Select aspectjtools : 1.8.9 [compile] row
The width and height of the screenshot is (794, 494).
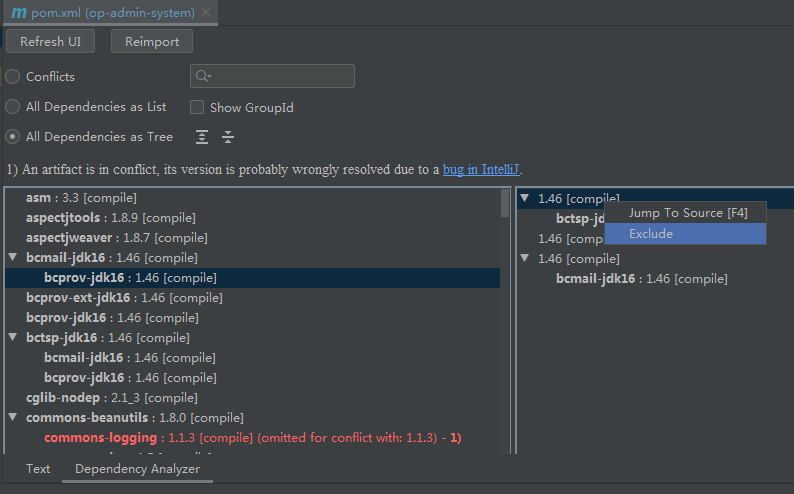(x=252, y=218)
